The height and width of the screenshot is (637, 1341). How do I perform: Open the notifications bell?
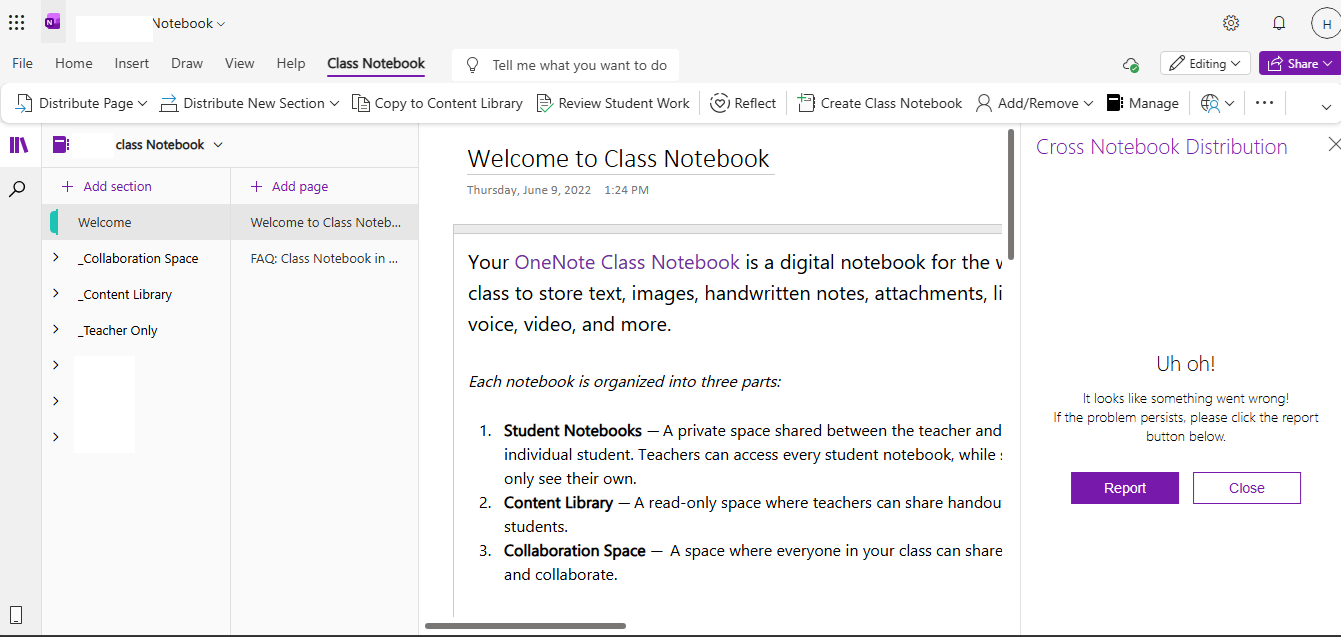tap(1279, 23)
